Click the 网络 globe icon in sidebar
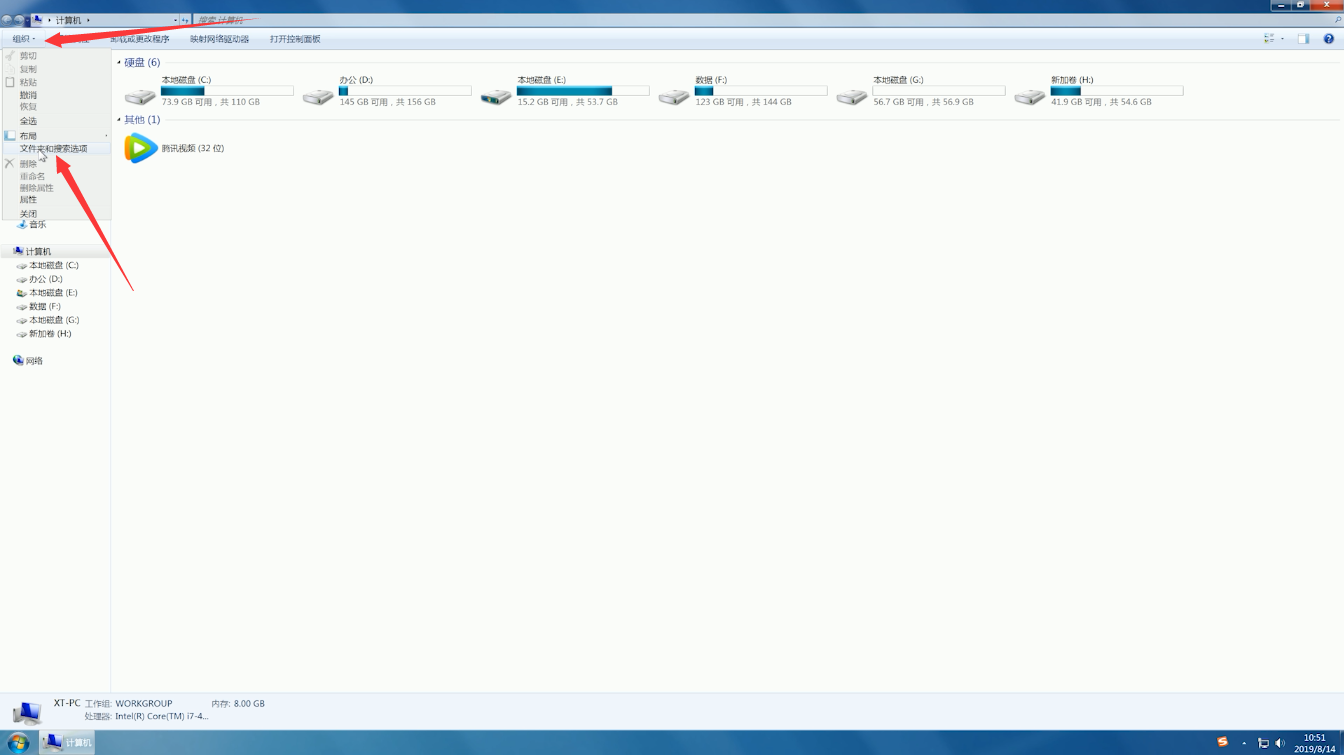Image resolution: width=1344 pixels, height=755 pixels. 18,360
